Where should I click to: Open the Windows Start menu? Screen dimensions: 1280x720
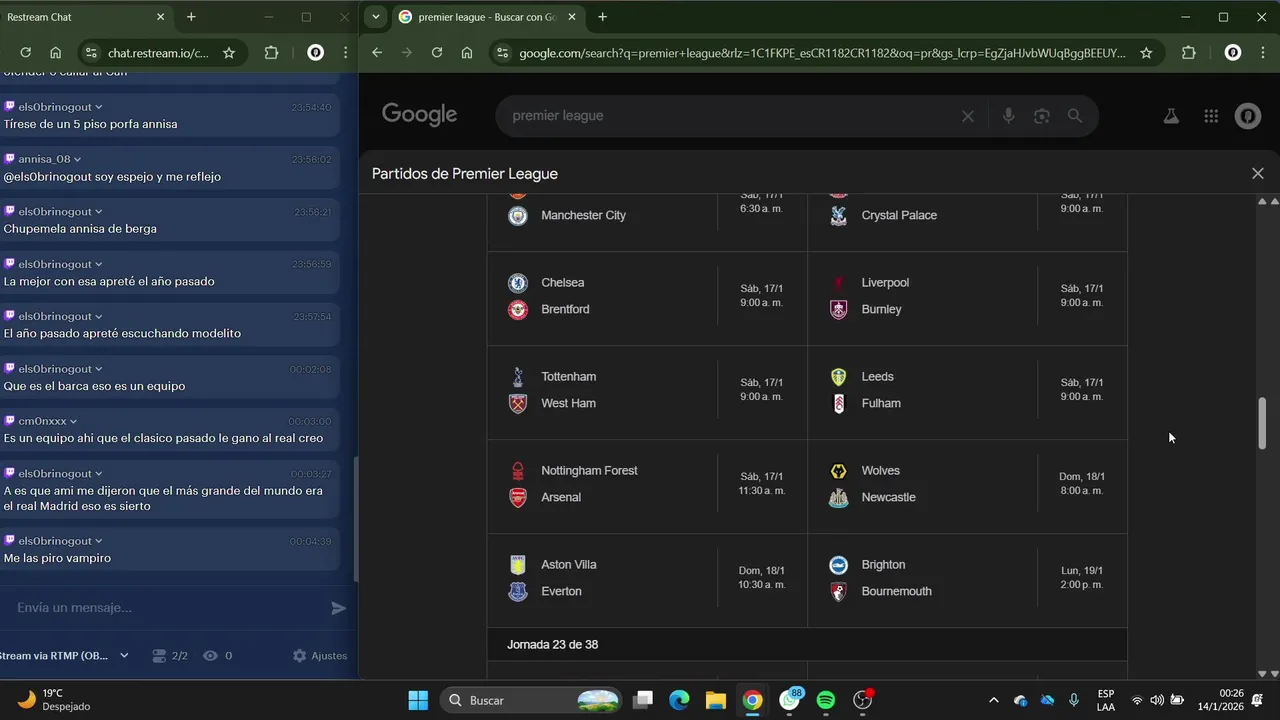point(418,700)
